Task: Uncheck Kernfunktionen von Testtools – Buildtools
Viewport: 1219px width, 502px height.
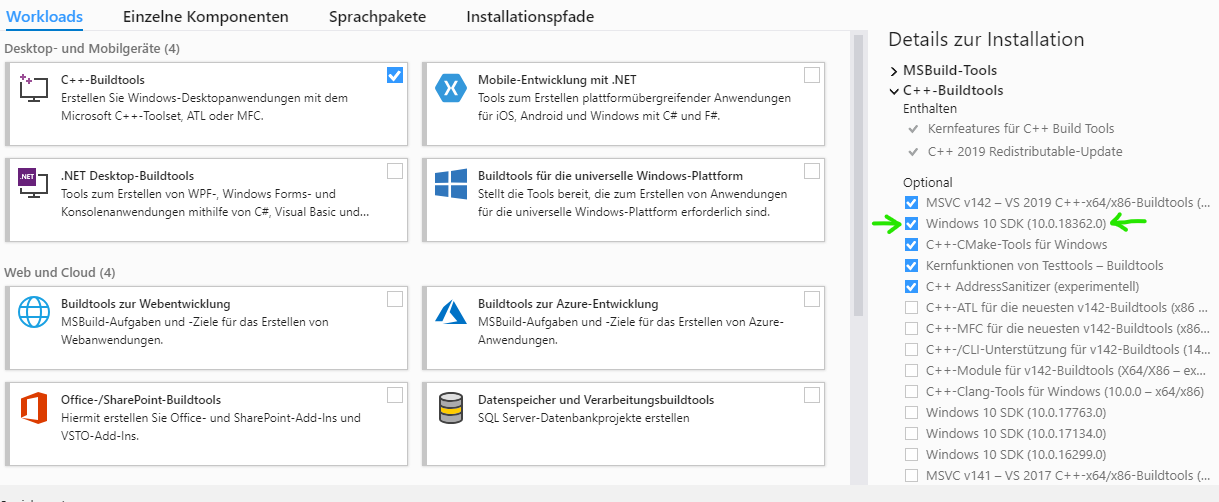Action: pyautogui.click(x=911, y=265)
